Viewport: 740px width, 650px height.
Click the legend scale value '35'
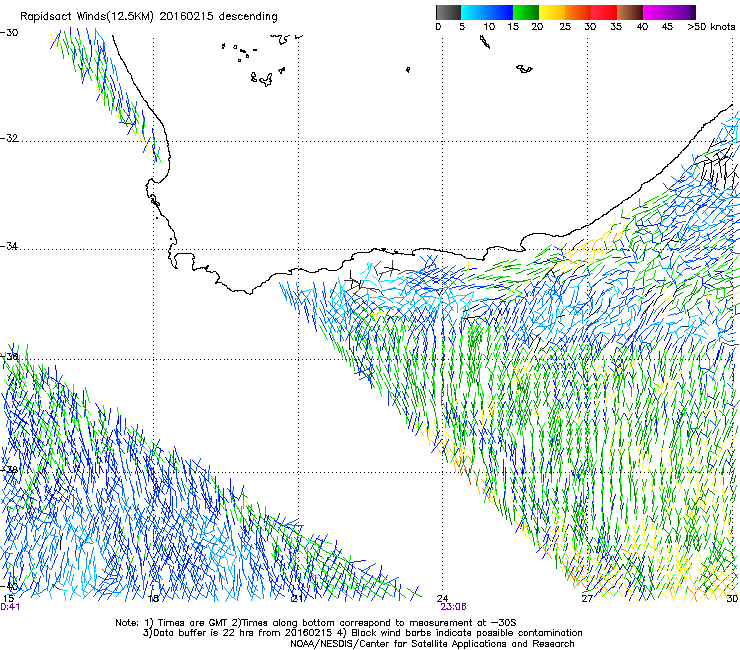click(x=616, y=27)
